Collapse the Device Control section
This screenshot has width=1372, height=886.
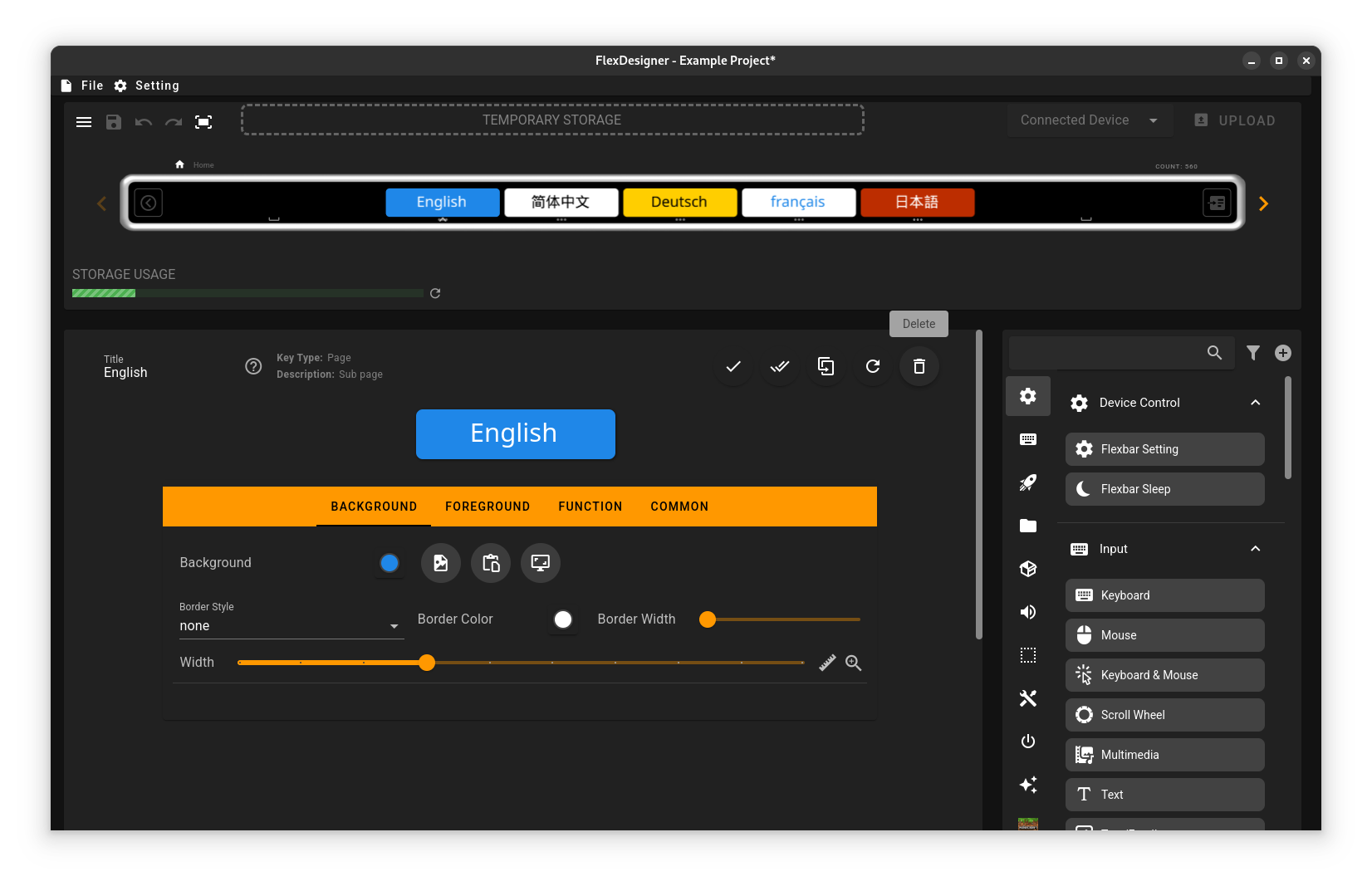(x=1255, y=403)
